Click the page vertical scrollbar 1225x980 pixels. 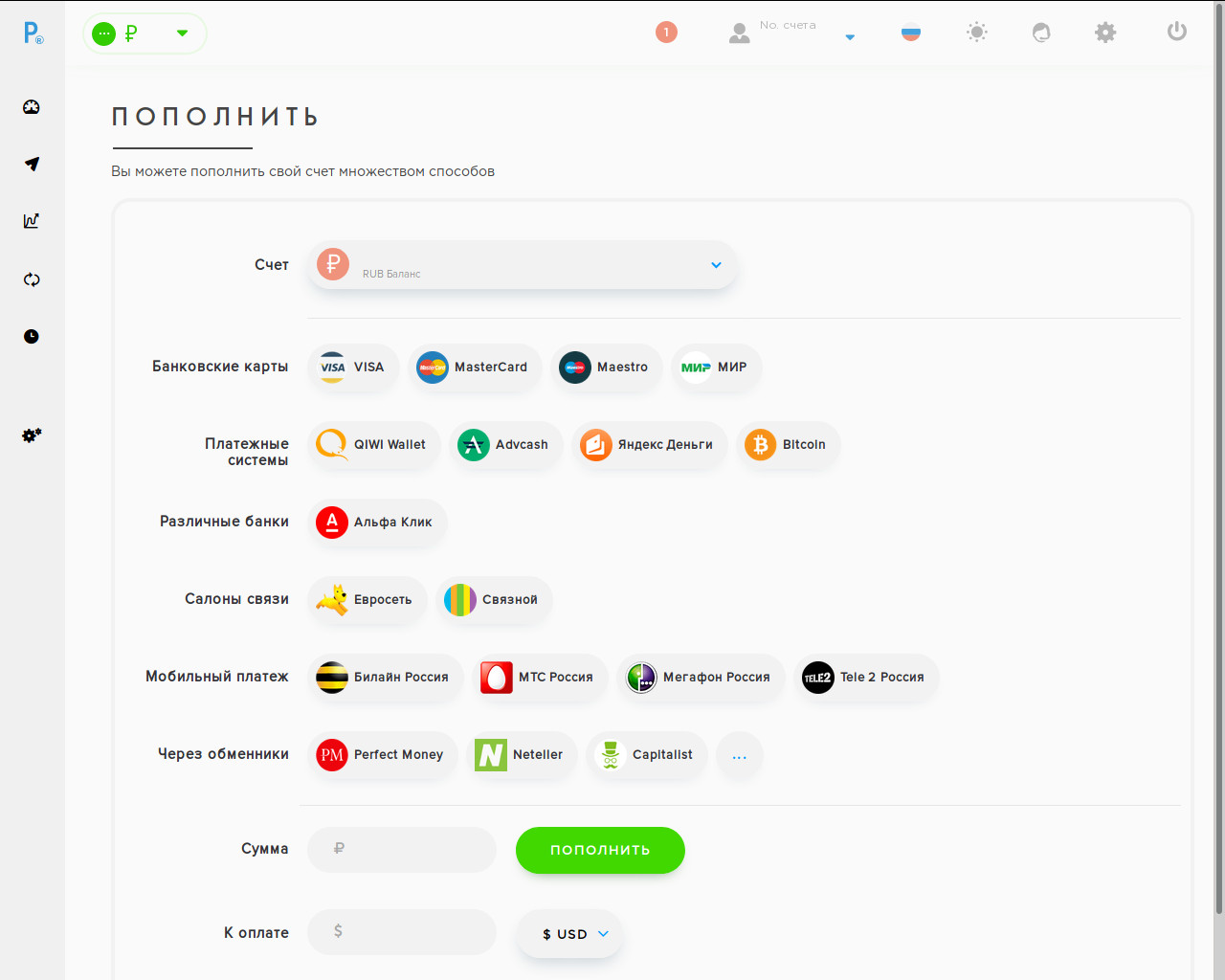click(x=1219, y=459)
